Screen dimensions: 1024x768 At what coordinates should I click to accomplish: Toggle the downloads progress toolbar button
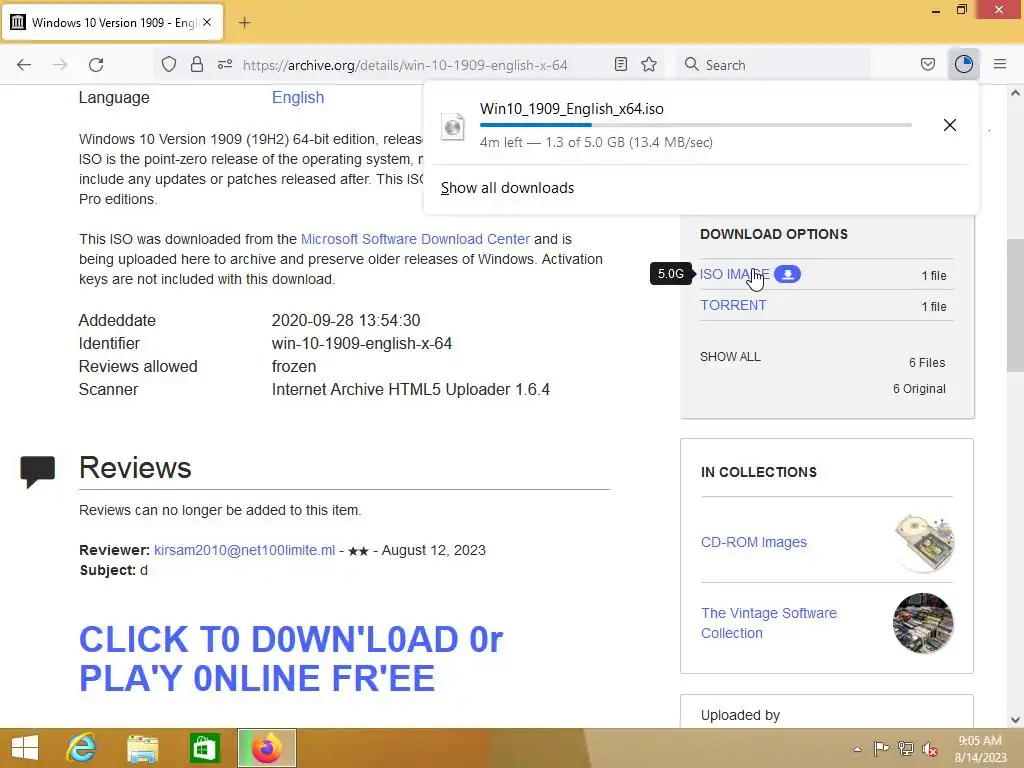click(963, 64)
